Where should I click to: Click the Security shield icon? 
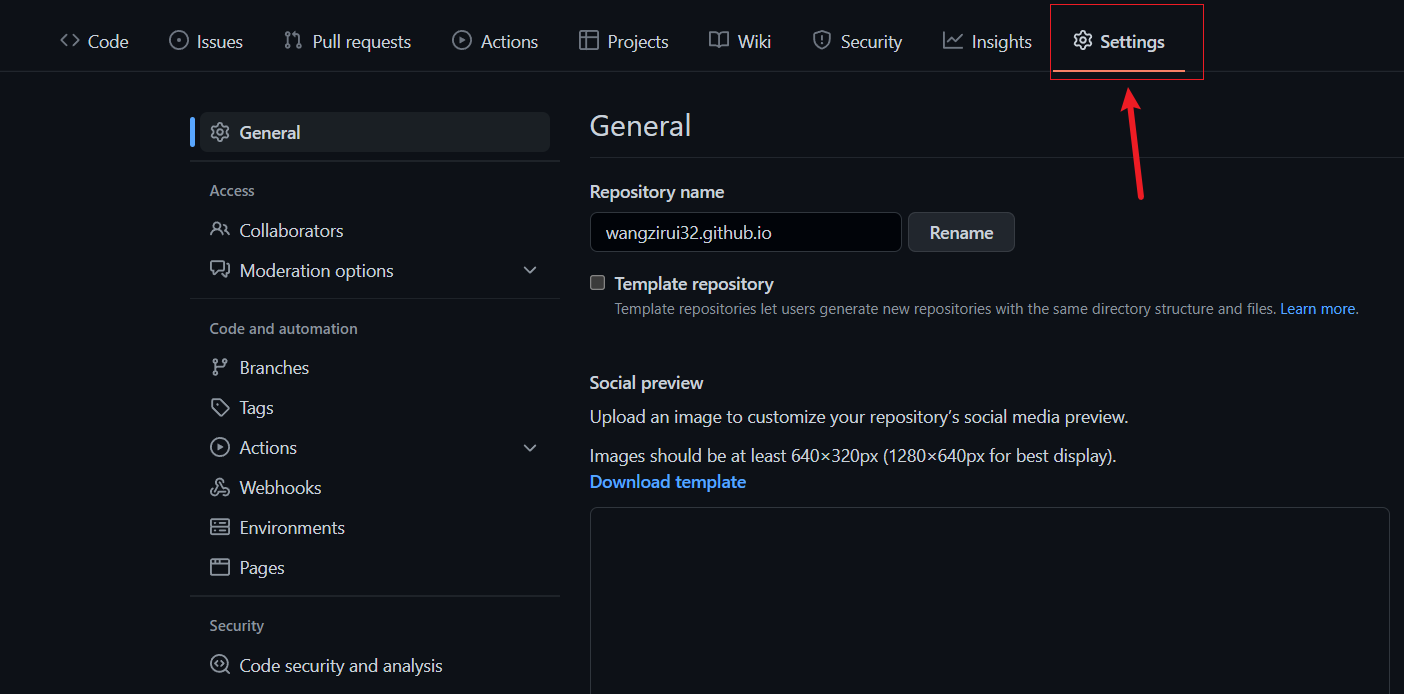(822, 41)
